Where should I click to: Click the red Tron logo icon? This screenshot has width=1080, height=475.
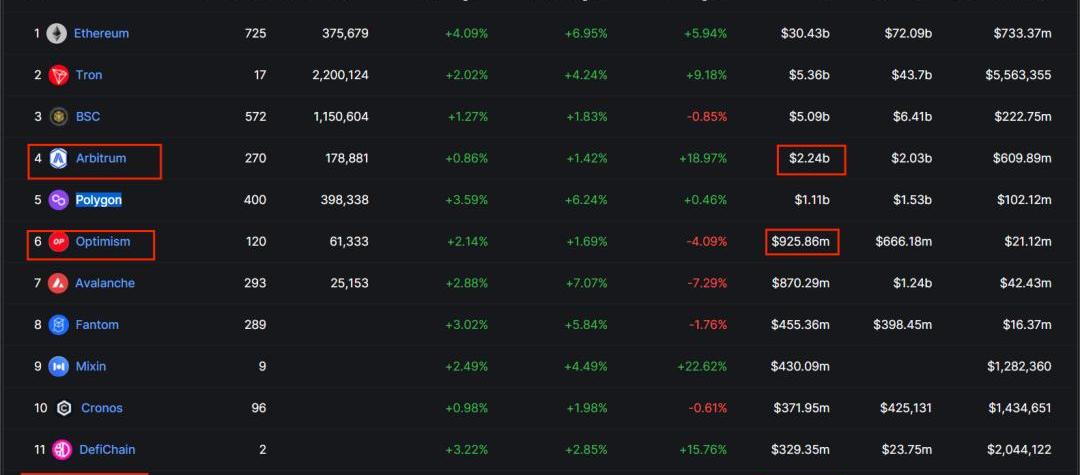pyautogui.click(x=59, y=75)
